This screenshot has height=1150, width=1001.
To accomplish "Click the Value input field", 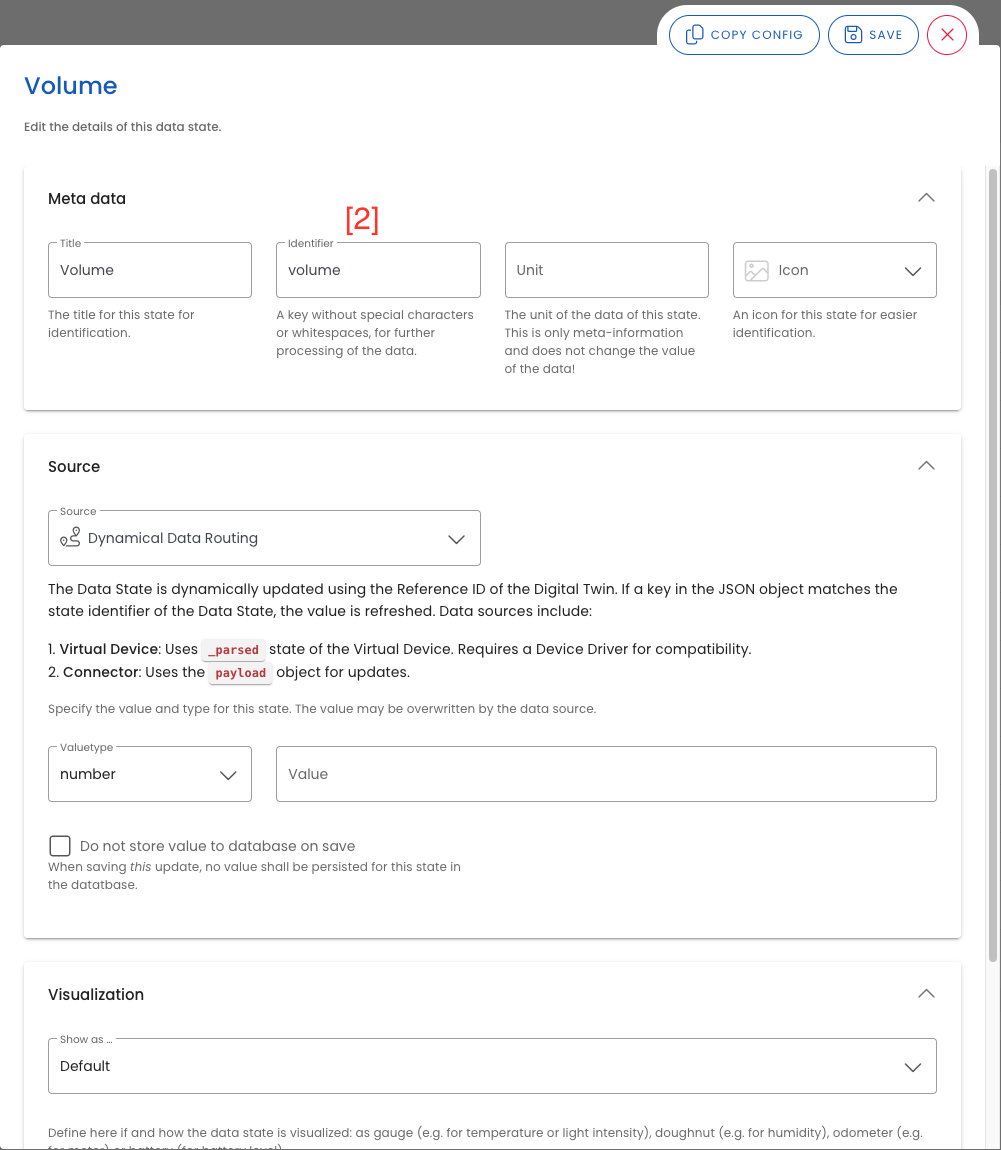I will tap(606, 774).
